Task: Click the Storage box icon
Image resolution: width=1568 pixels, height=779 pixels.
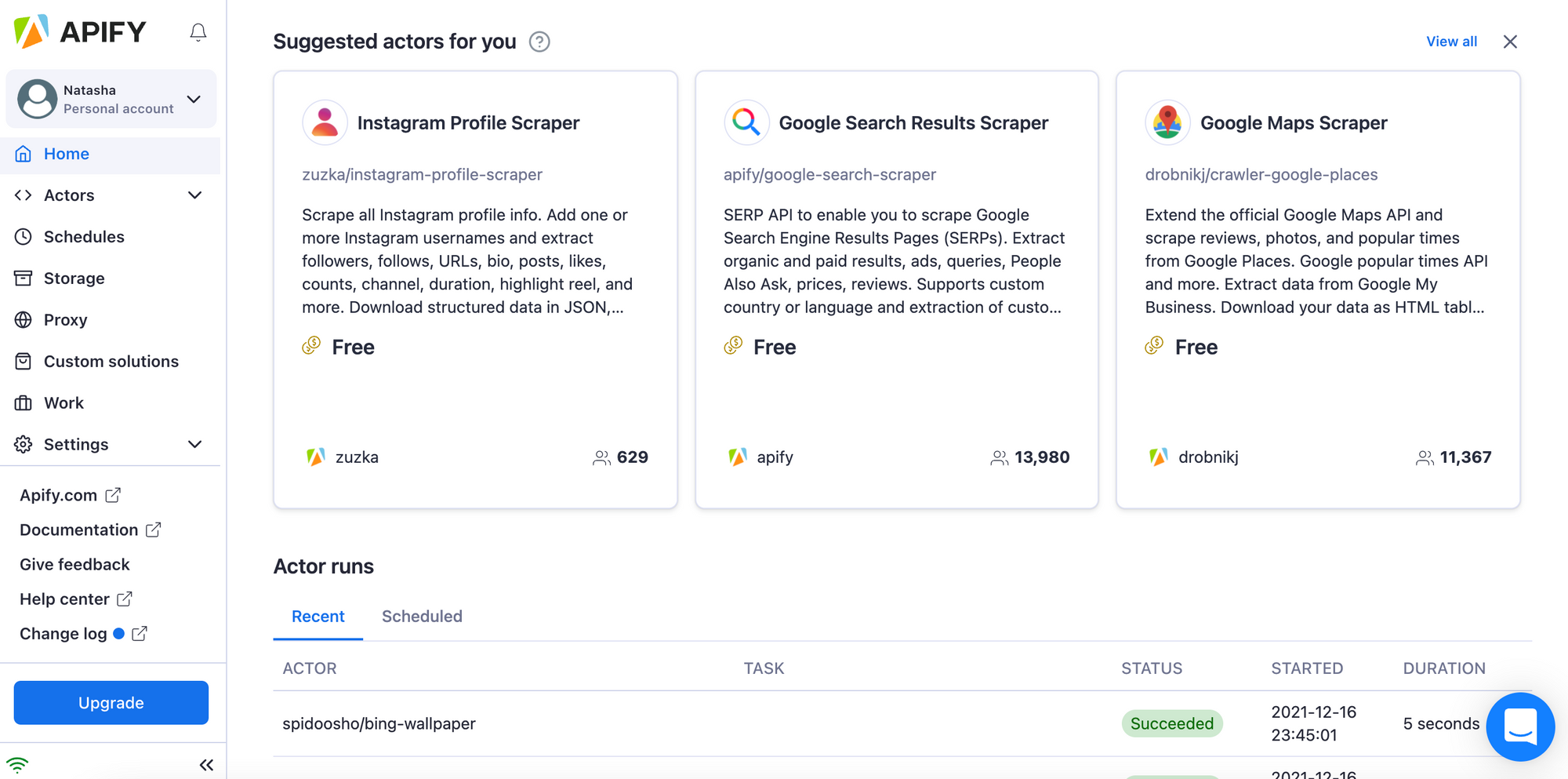Action: pyautogui.click(x=24, y=278)
